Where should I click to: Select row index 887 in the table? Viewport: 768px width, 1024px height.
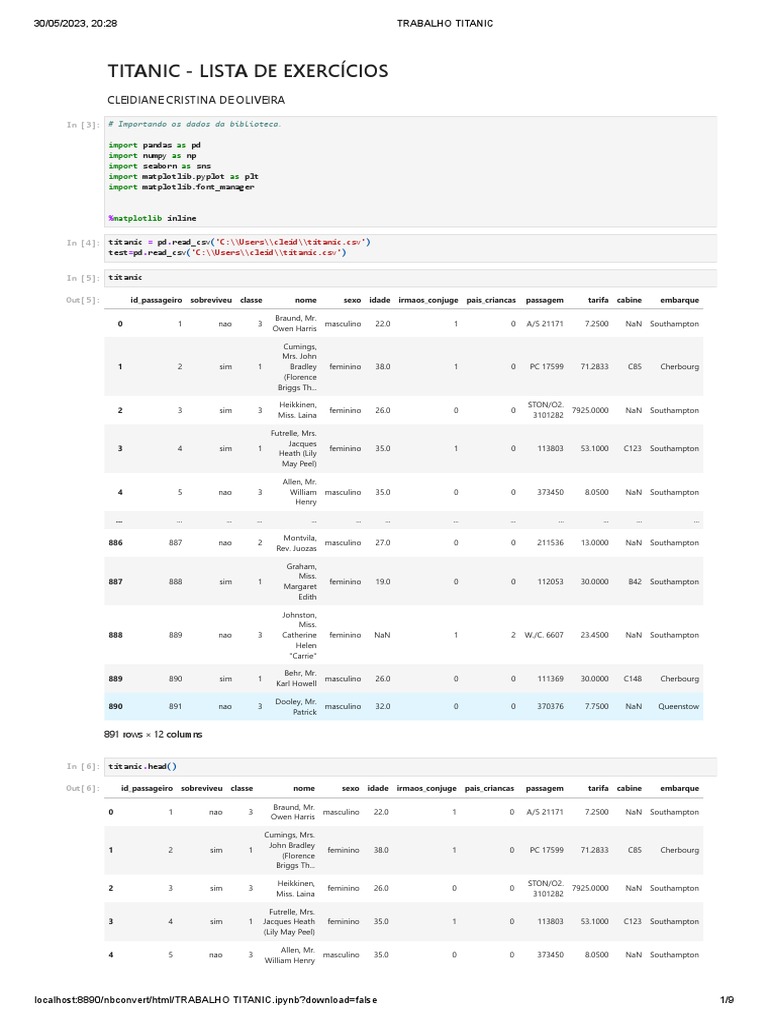(116, 582)
